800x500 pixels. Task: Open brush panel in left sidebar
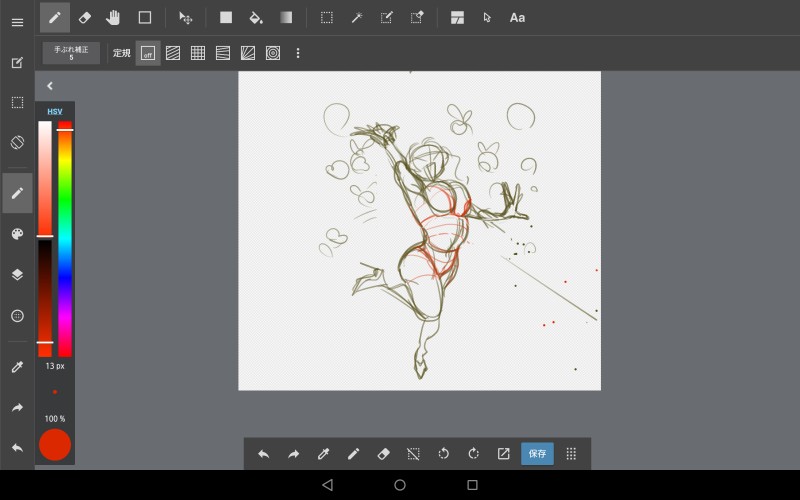(17, 193)
